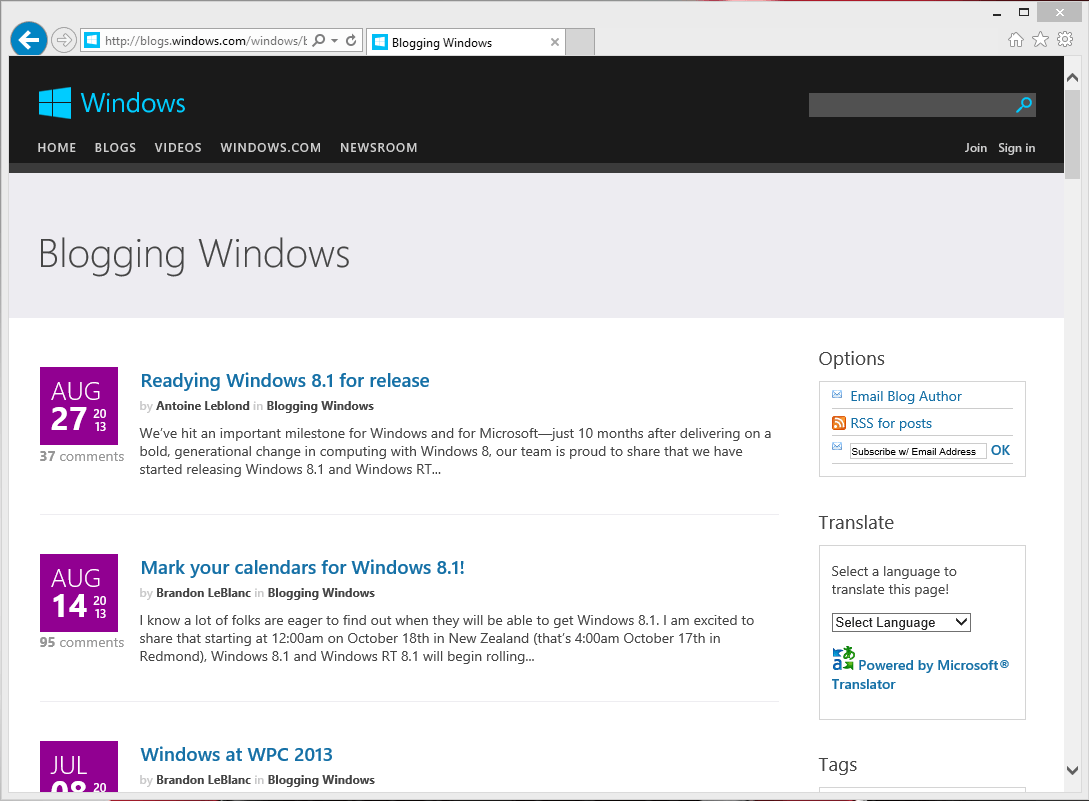Open the BLOGS navigation item

coord(115,147)
